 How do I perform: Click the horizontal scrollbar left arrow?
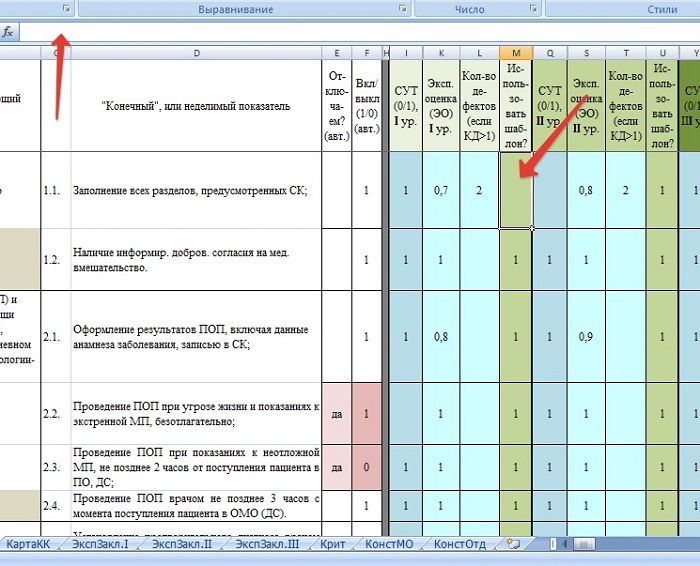pyautogui.click(x=565, y=544)
